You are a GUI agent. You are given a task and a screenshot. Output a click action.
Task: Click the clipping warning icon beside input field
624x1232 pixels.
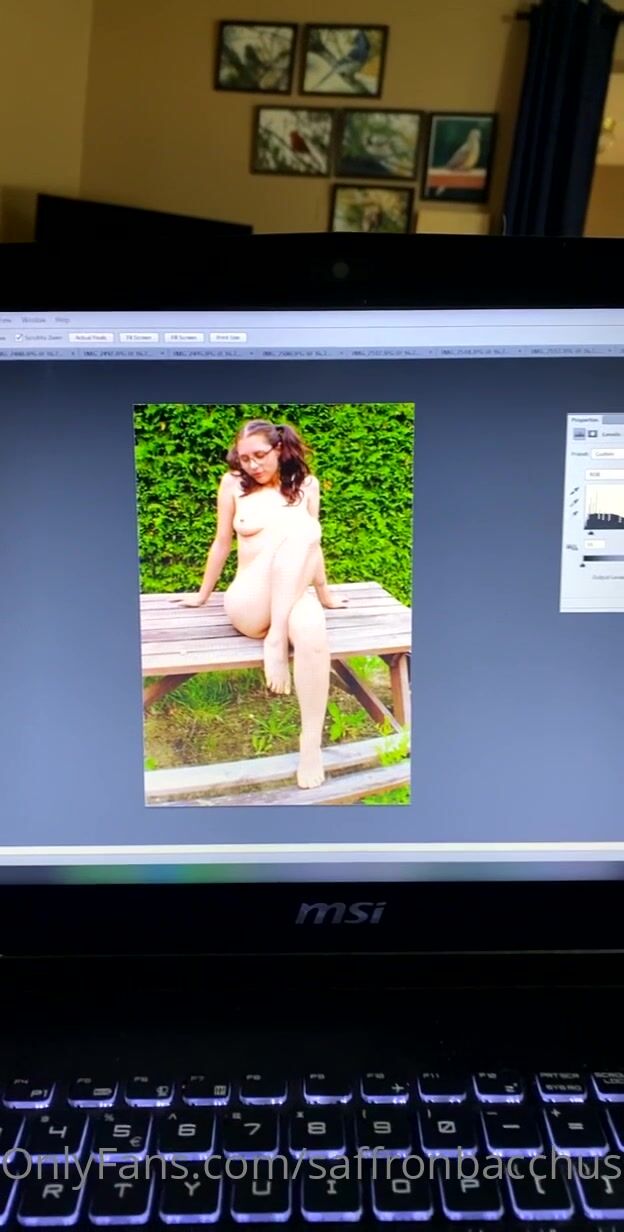574,546
